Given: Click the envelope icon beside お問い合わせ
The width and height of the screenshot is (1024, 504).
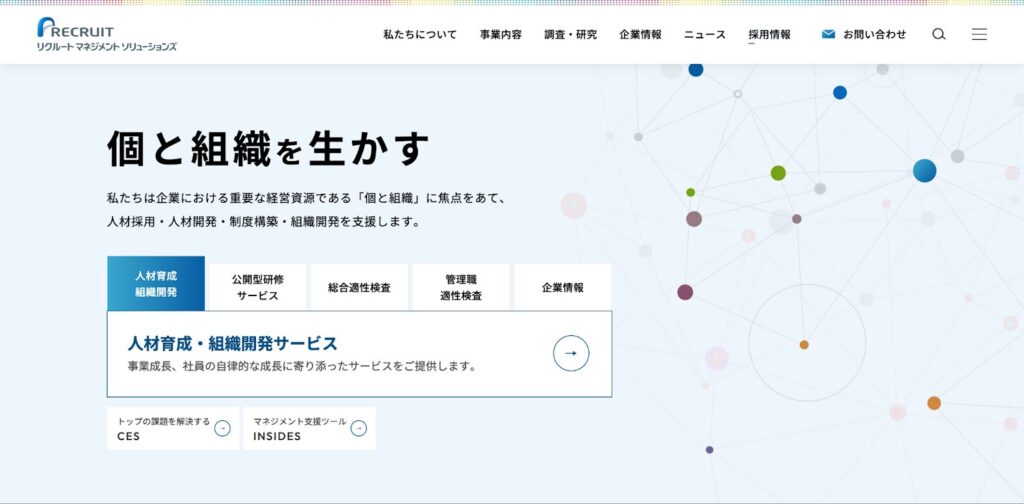Looking at the screenshot, I should pyautogui.click(x=828, y=34).
